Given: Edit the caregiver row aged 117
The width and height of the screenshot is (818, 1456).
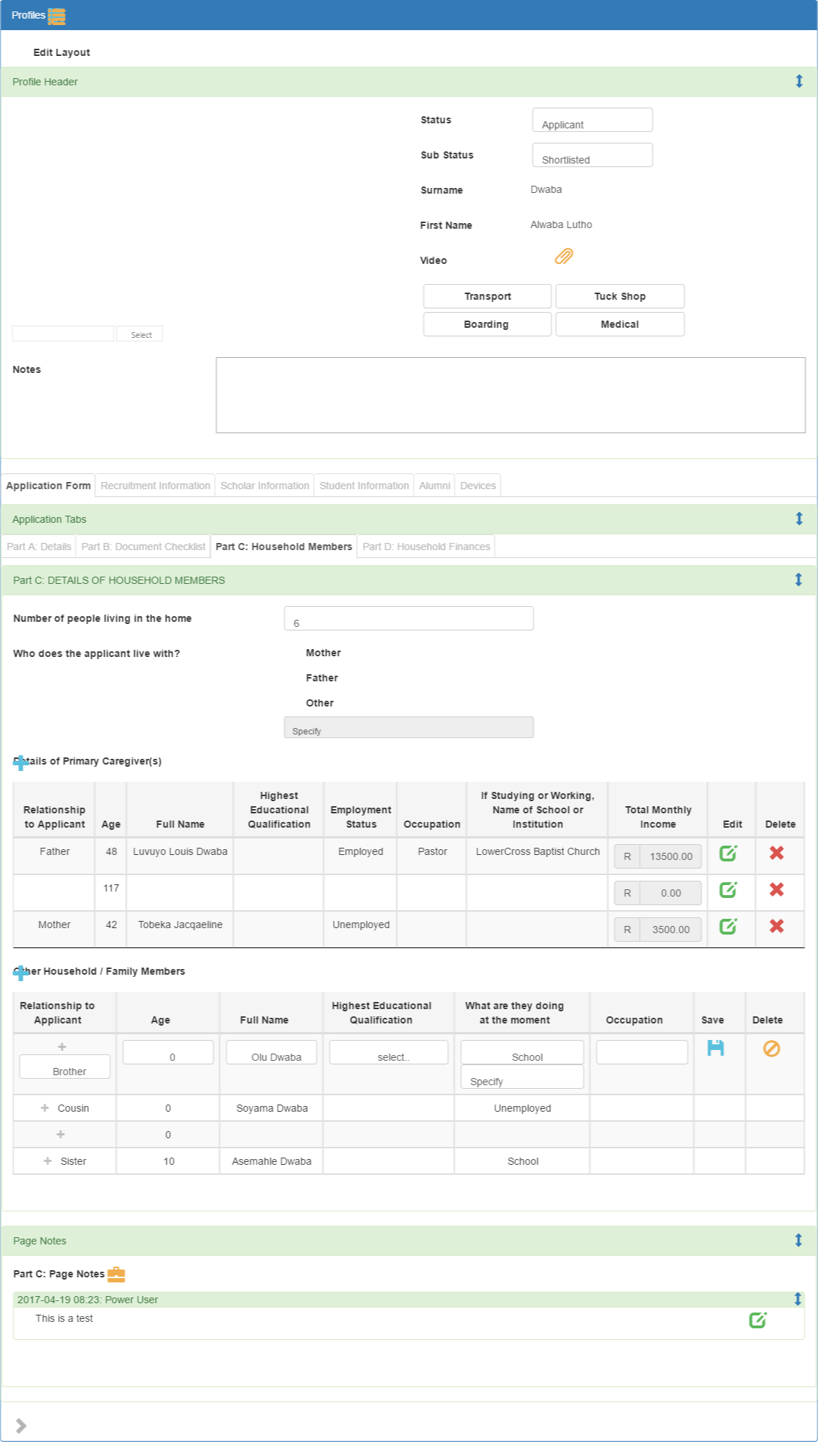Looking at the screenshot, I should 728,889.
